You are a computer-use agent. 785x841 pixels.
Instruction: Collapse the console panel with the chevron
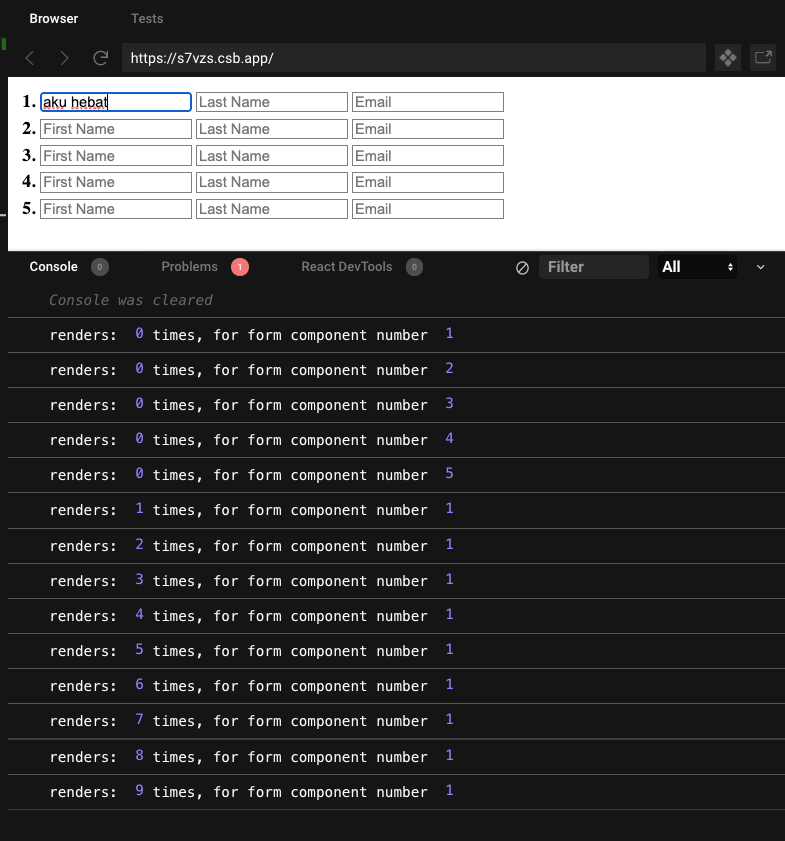[761, 267]
